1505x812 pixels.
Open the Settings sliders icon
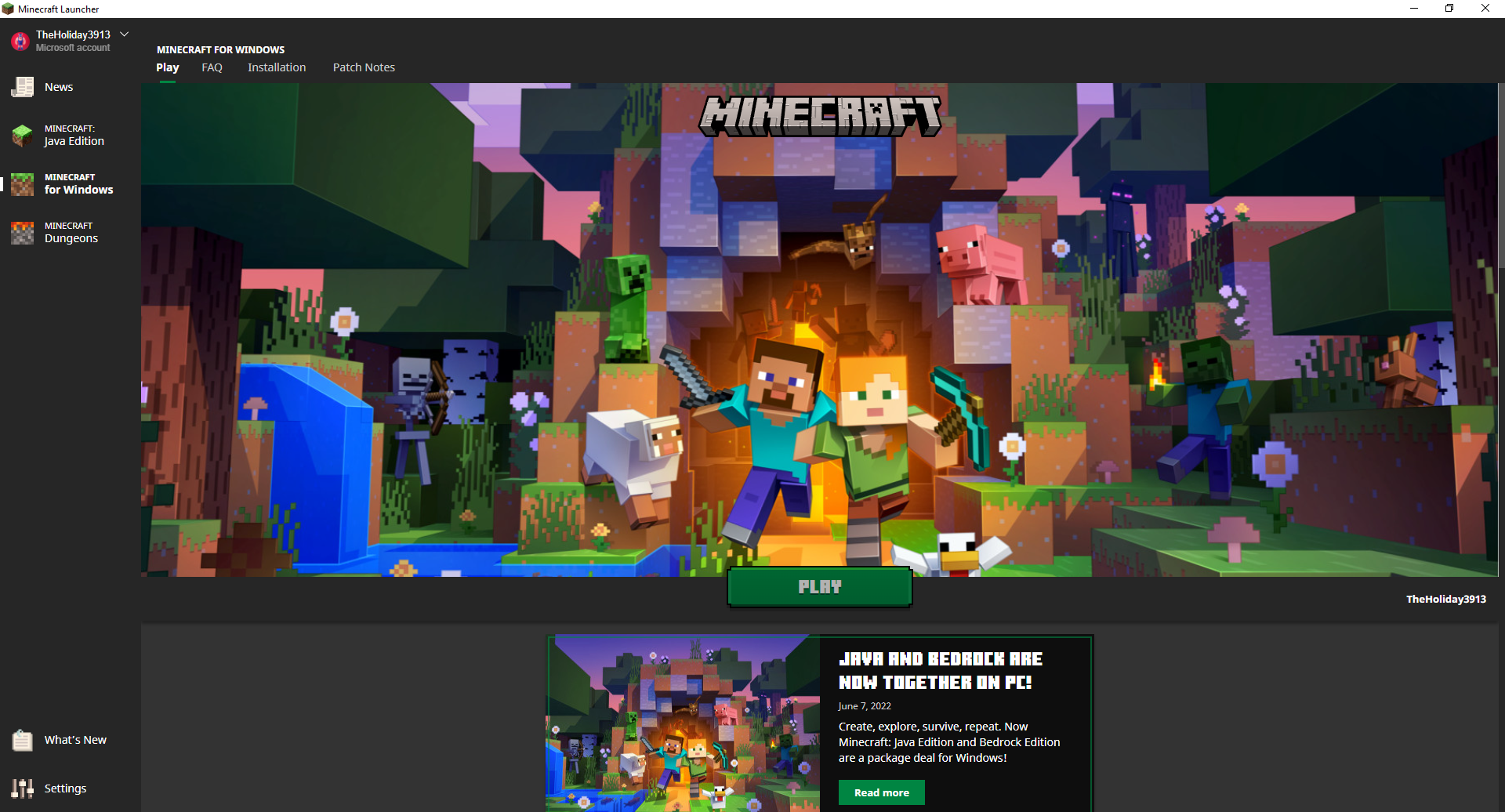(x=23, y=788)
